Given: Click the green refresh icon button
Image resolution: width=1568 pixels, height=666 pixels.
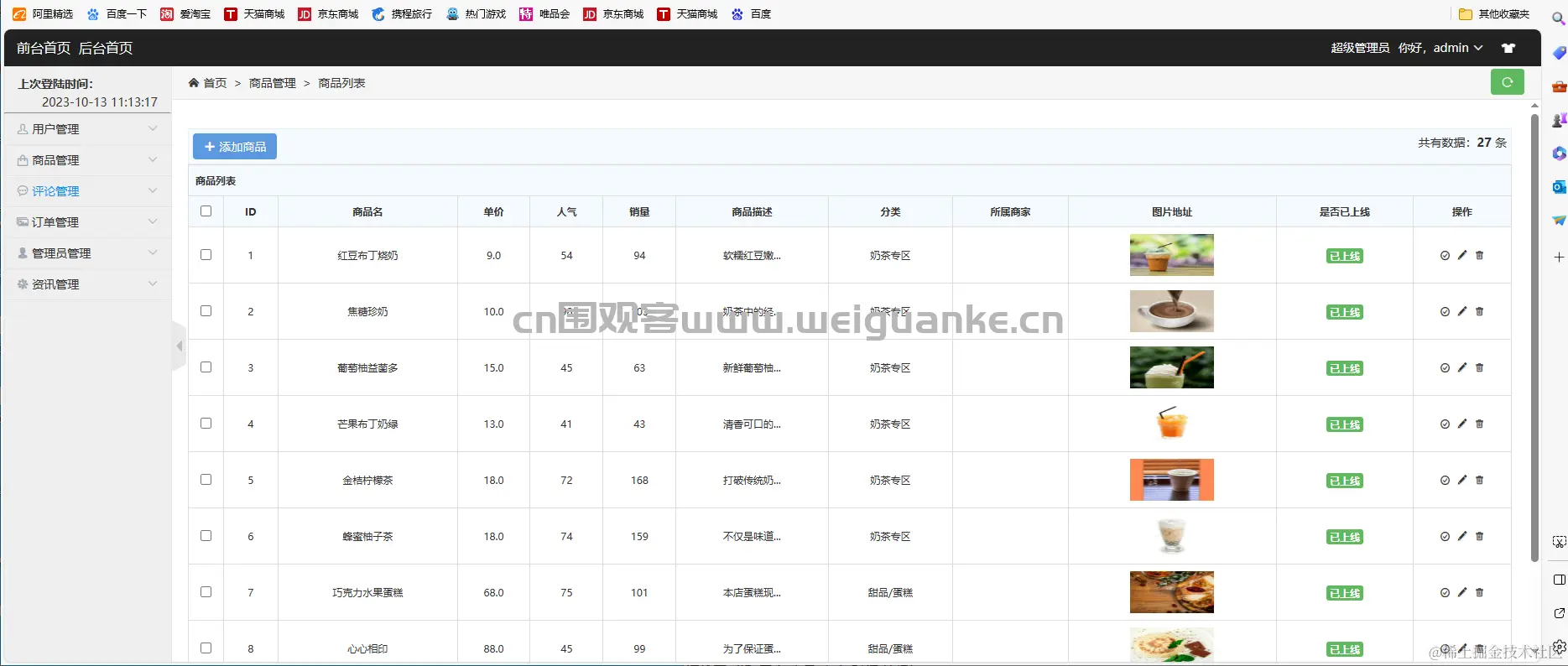Looking at the screenshot, I should [1507, 82].
